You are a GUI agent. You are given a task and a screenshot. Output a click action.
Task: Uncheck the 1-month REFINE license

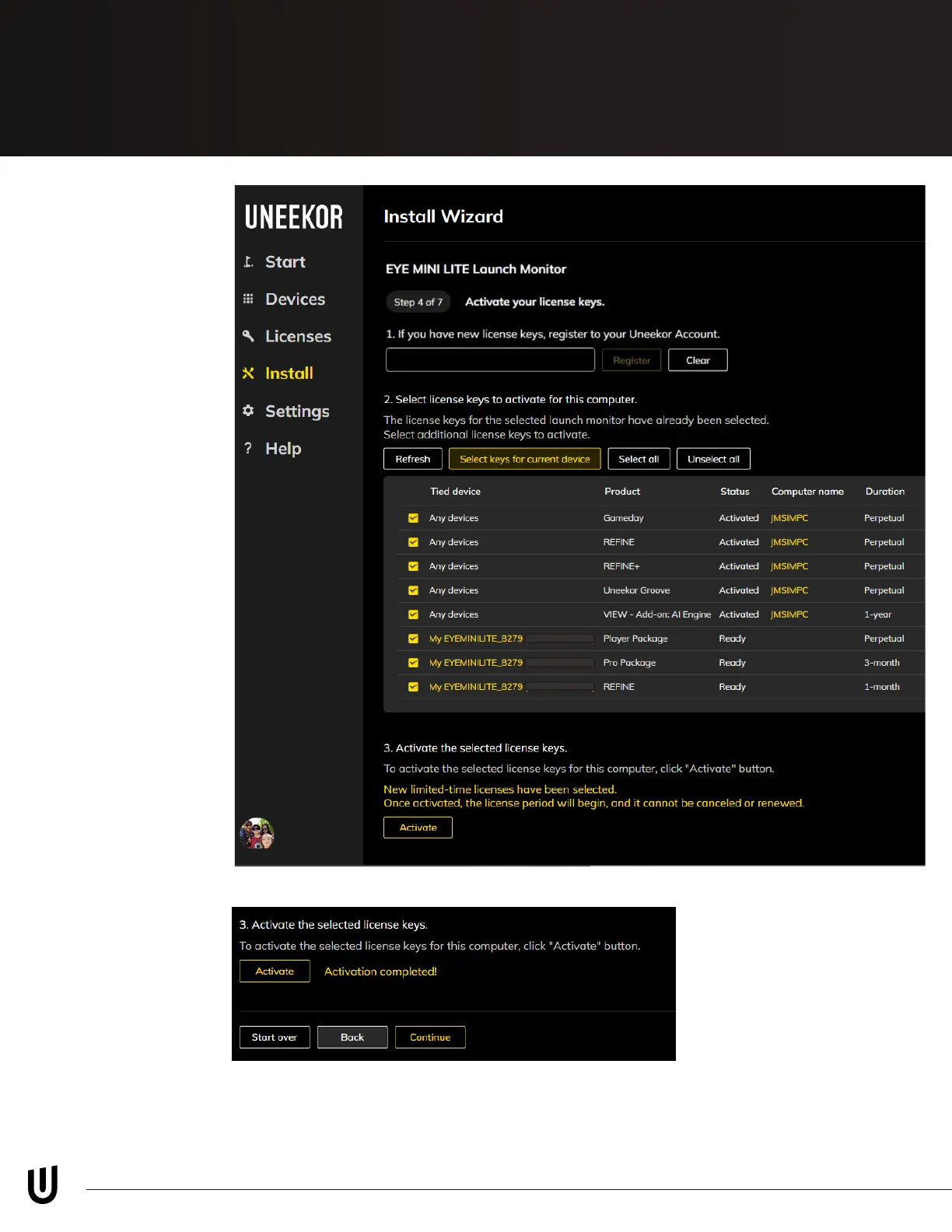414,687
